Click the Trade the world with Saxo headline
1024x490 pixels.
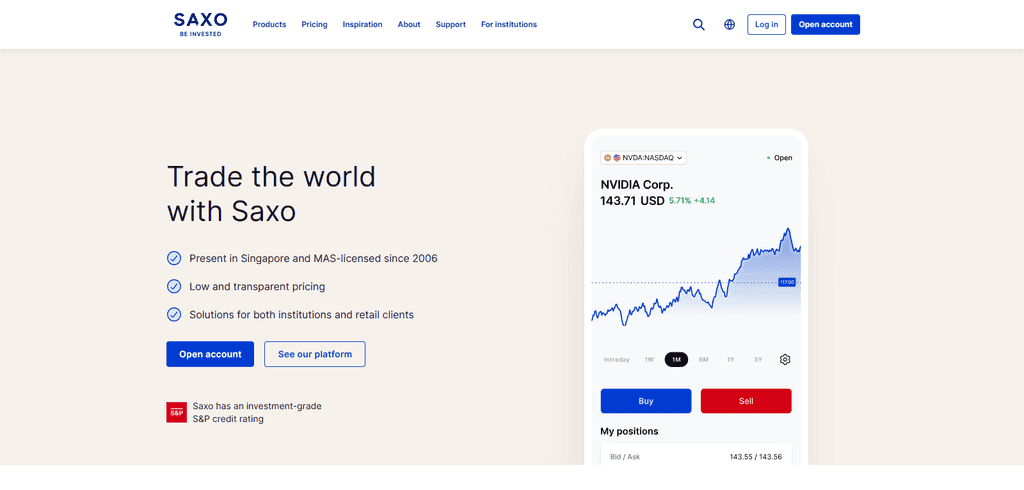272,194
